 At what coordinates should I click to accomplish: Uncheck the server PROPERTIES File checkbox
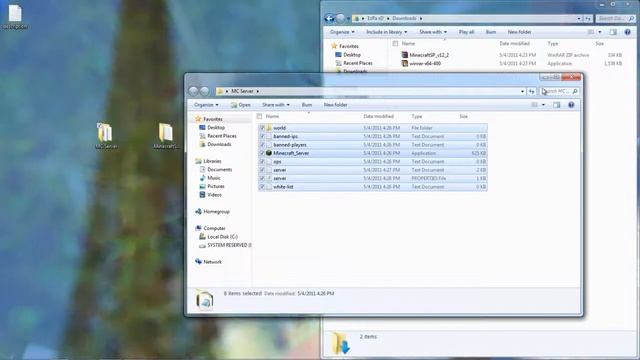(x=262, y=178)
